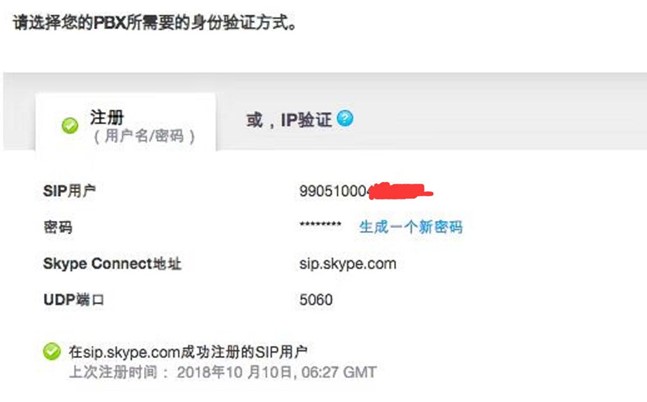The height and width of the screenshot is (402, 647).
Task: Click 生成一个新密码 link
Action: click(x=411, y=227)
